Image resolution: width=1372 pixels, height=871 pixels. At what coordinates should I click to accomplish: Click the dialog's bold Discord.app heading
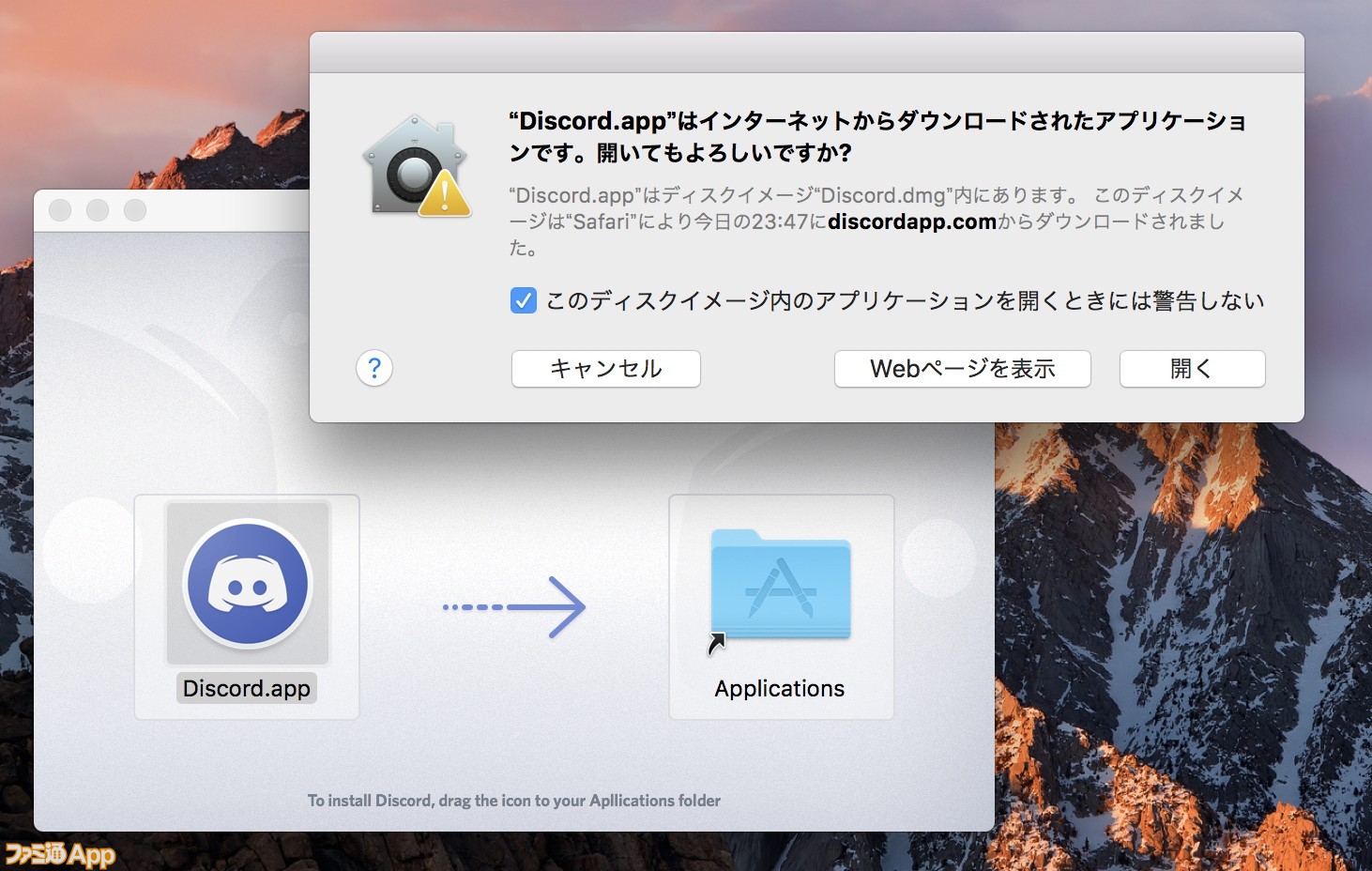coord(877,136)
